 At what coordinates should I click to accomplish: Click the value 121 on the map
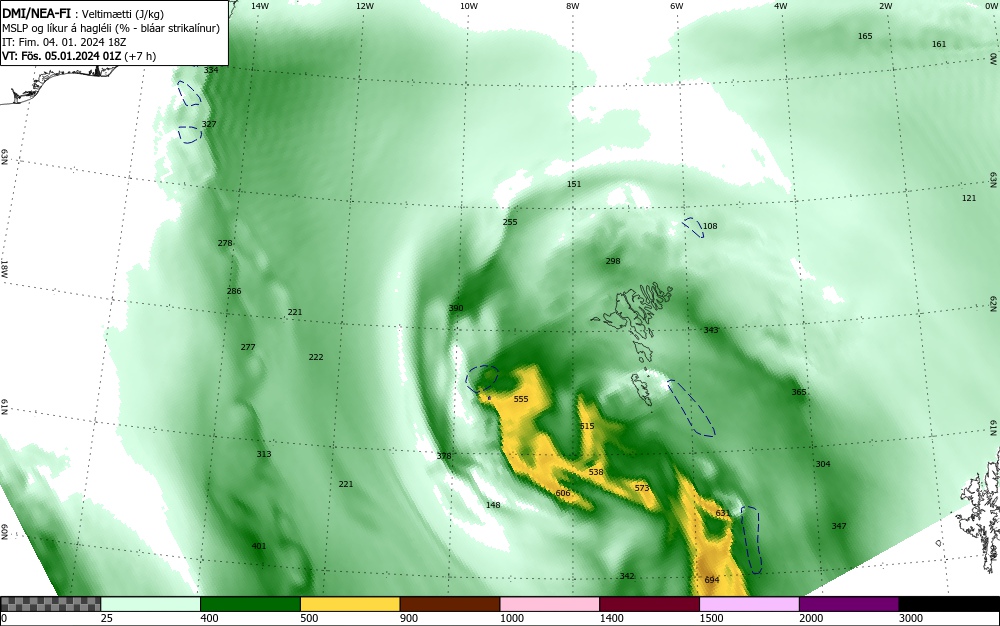(969, 198)
